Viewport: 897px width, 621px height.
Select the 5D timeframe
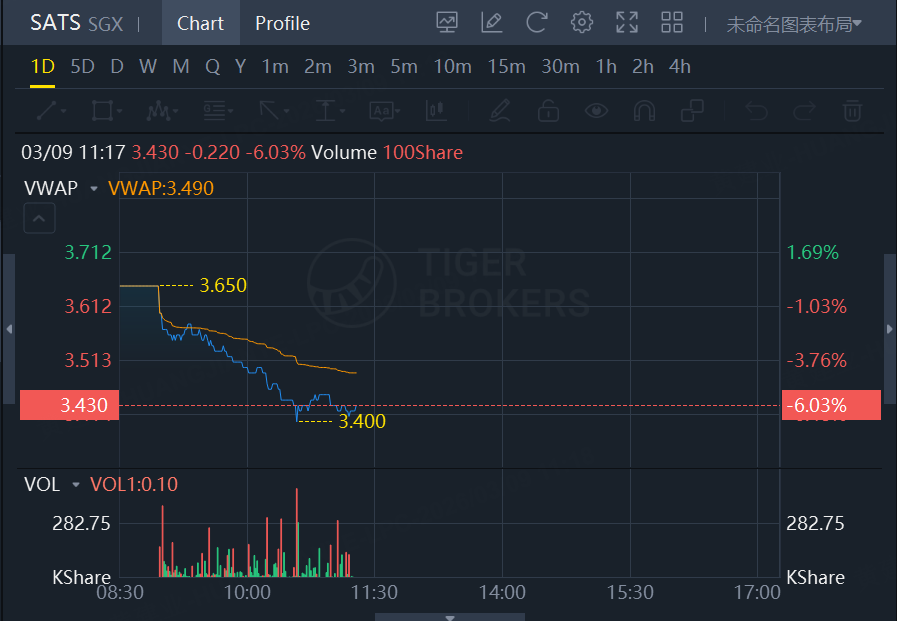point(82,67)
